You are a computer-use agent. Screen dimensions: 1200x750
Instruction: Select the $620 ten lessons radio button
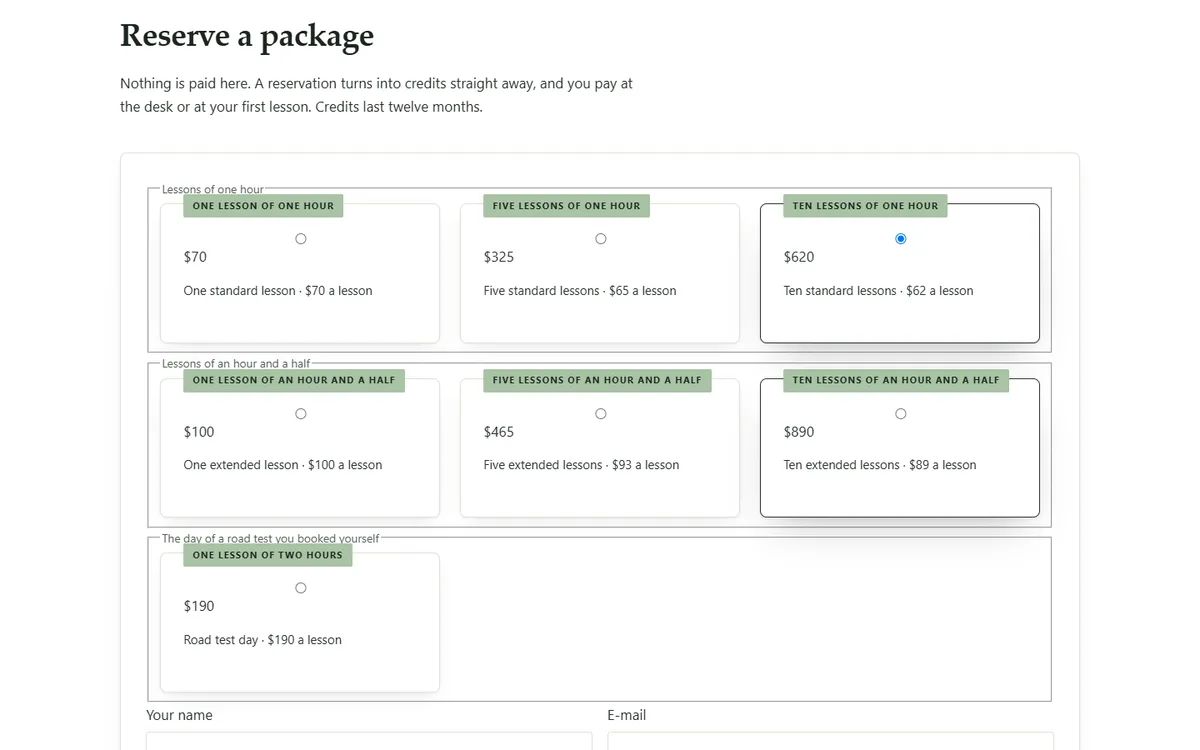click(901, 239)
